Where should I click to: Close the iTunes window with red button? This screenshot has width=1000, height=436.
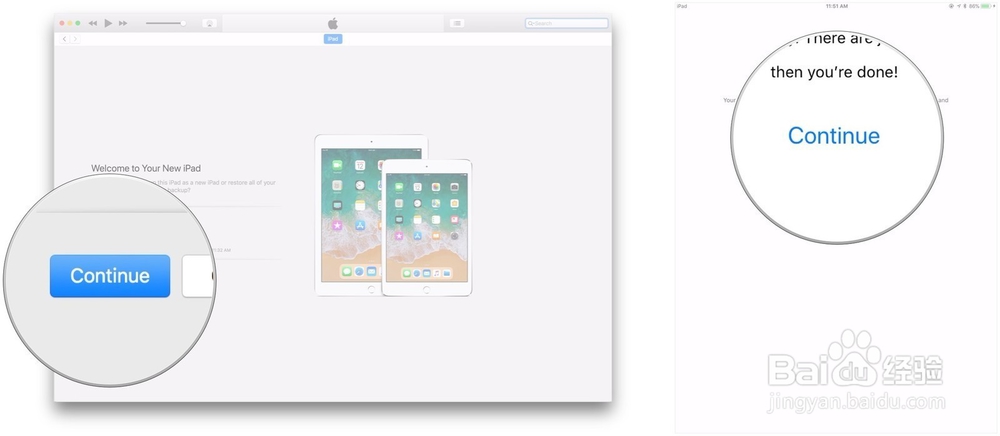(62, 23)
